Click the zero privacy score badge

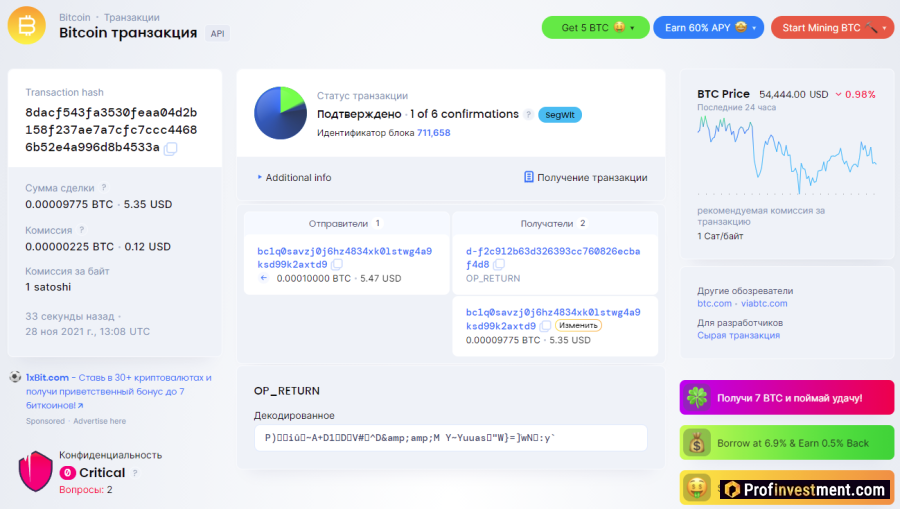(67, 473)
